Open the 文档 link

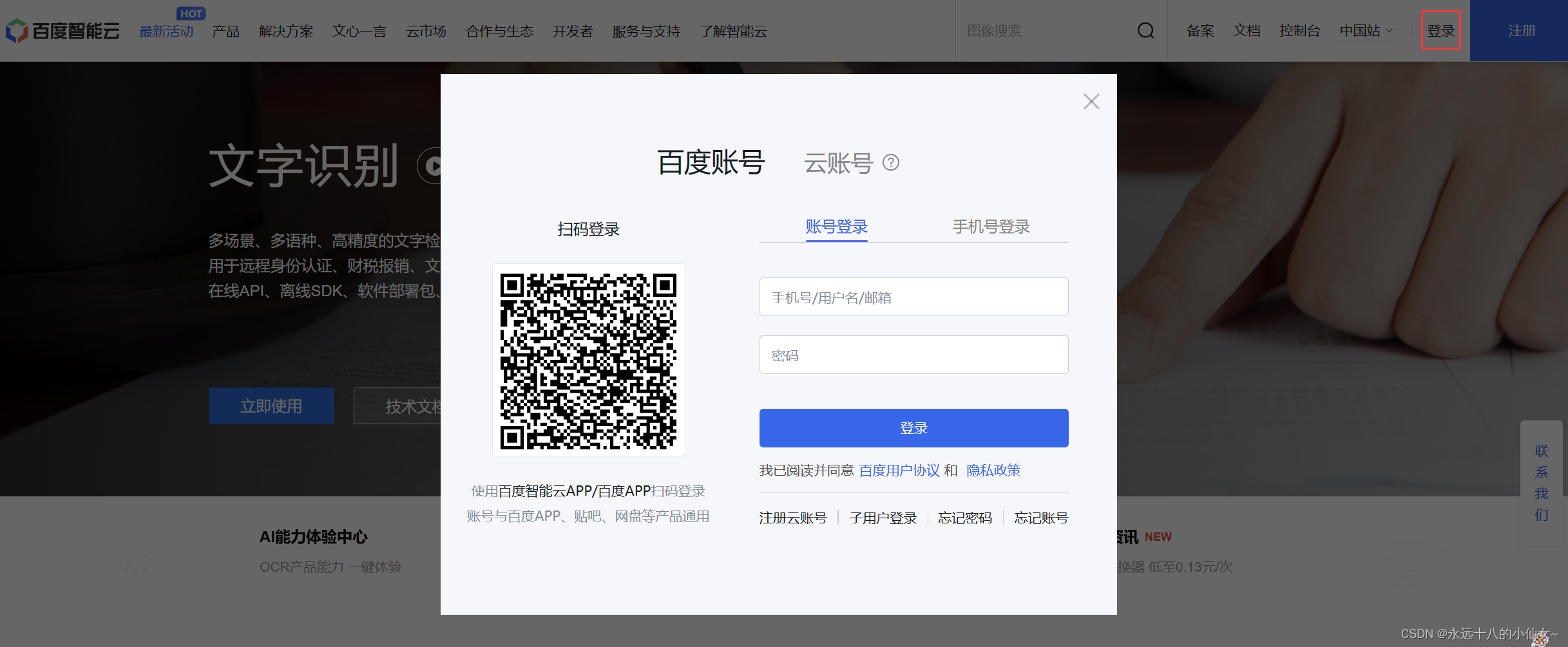pyautogui.click(x=1247, y=30)
